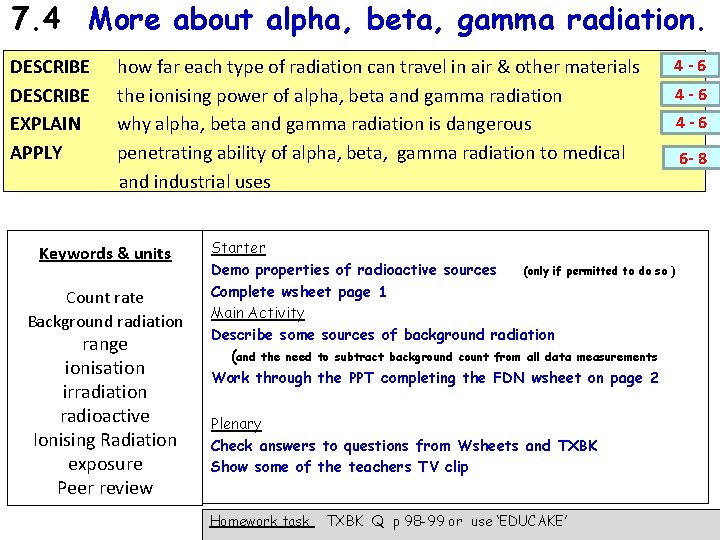This screenshot has width=720, height=540.
Task: Click 'Complete wsheet page 1' line
Action: point(298,292)
